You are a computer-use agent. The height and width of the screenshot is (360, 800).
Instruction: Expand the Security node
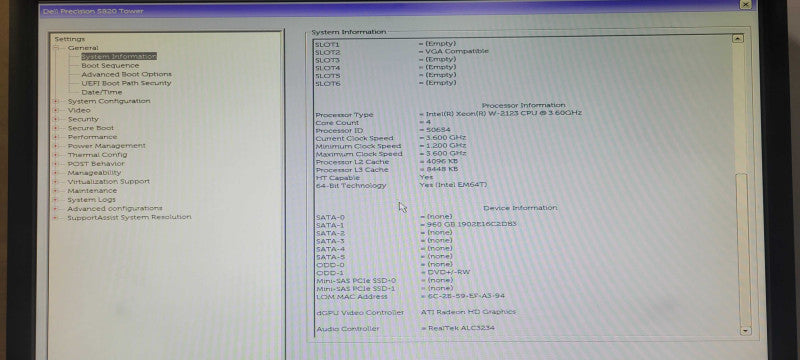click(56, 119)
